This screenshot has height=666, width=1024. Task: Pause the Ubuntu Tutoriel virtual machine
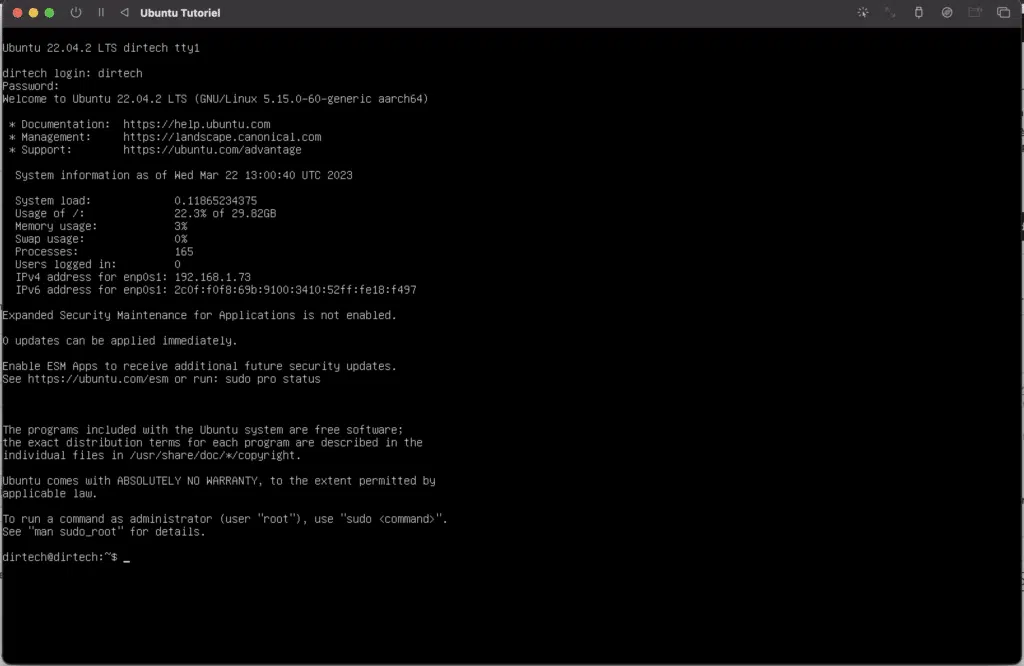coord(101,12)
